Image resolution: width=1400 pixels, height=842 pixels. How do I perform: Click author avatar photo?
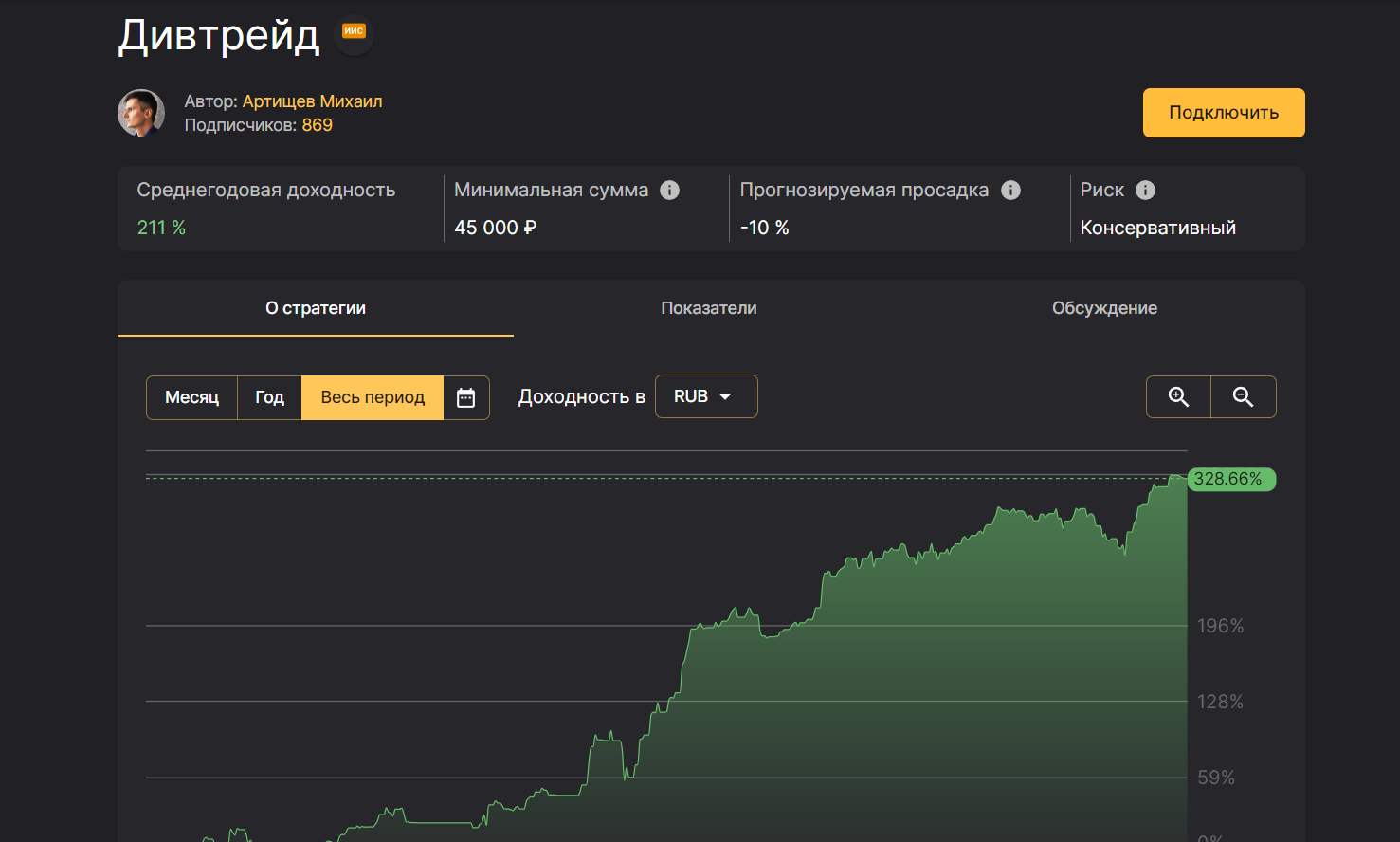click(141, 113)
